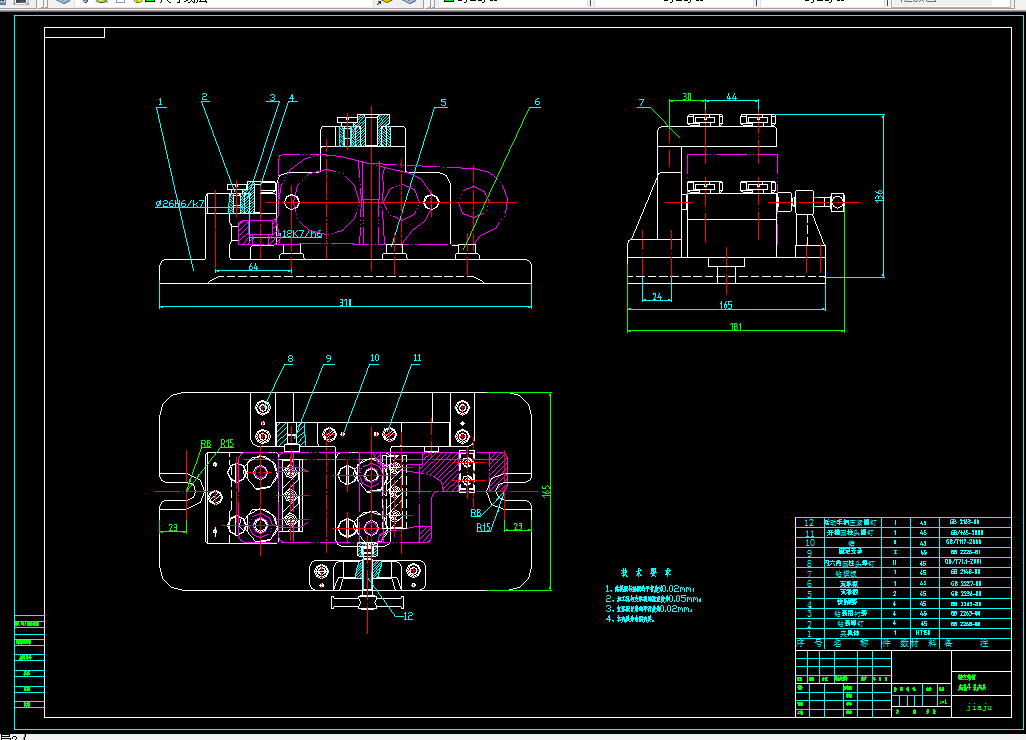Click row number 8 in parts list

(809, 563)
